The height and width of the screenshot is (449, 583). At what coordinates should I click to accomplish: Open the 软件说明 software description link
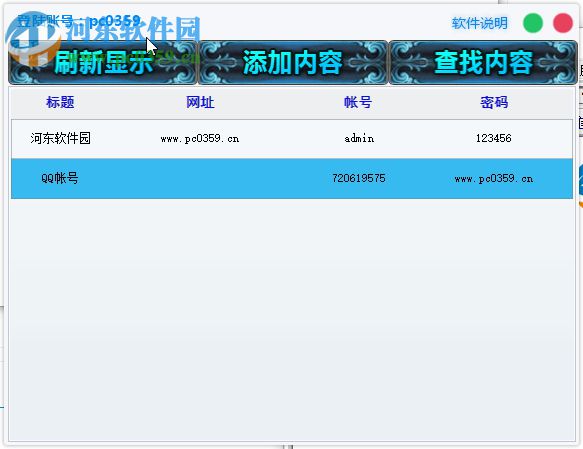[x=480, y=23]
